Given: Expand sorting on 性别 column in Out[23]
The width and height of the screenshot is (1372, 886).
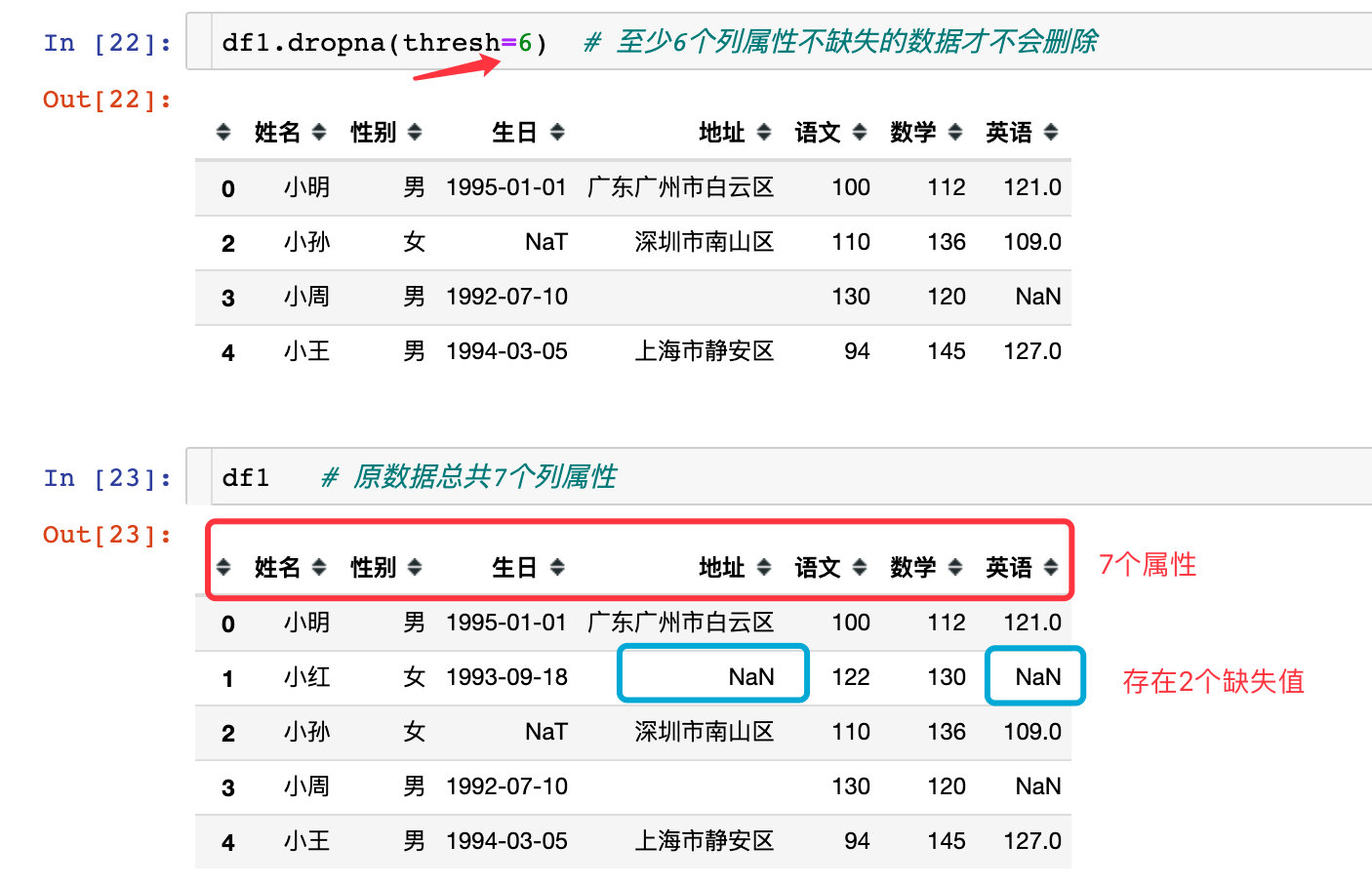Looking at the screenshot, I should [x=416, y=567].
